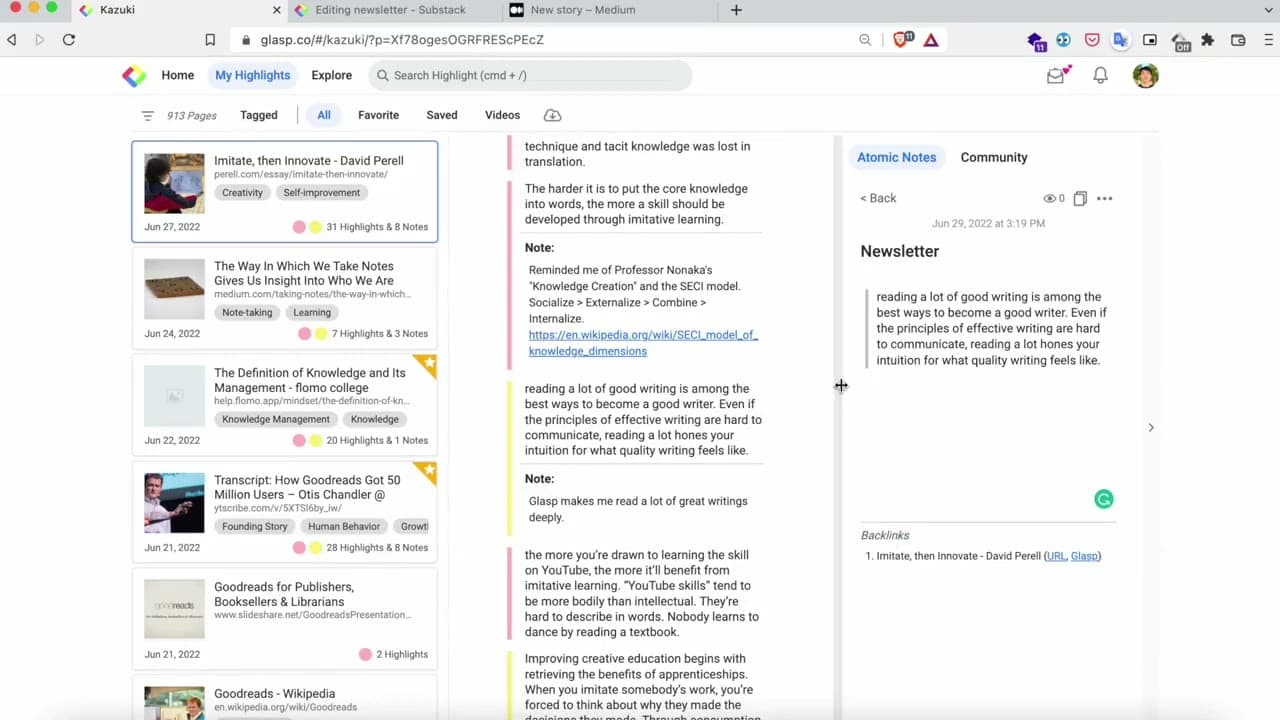Open My Highlights

(x=253, y=75)
